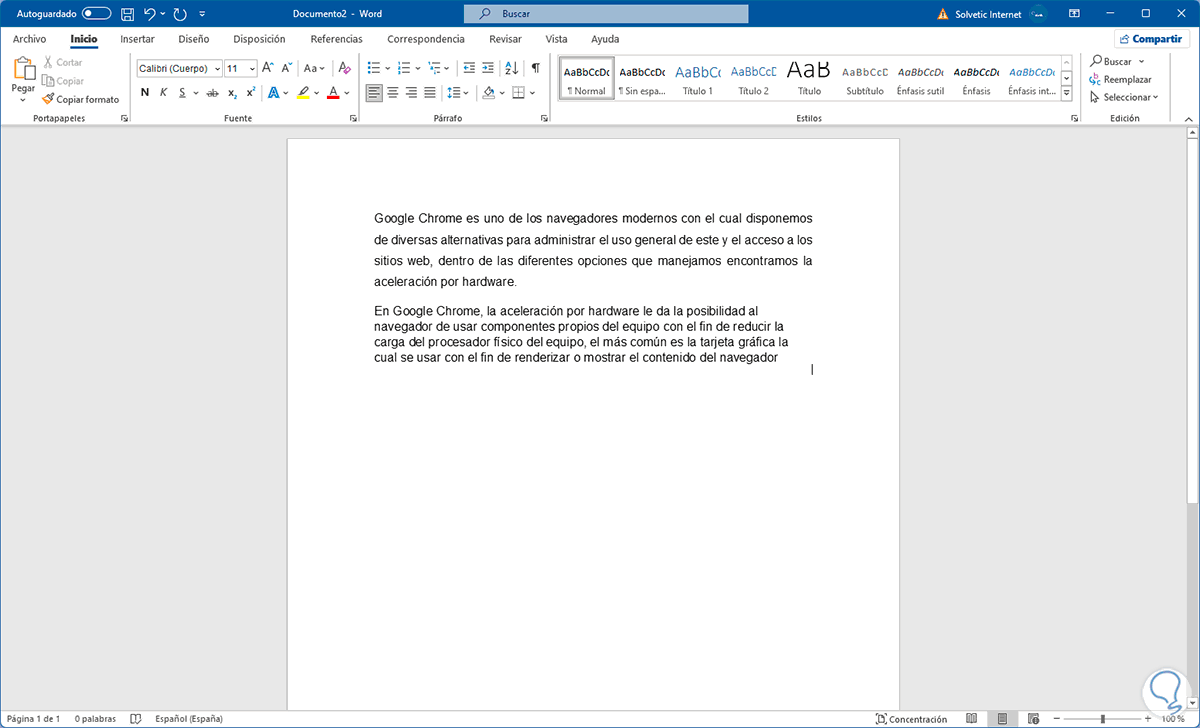Viewport: 1200px width, 728px height.
Task: Open the Aa change case dropdown
Action: (314, 68)
